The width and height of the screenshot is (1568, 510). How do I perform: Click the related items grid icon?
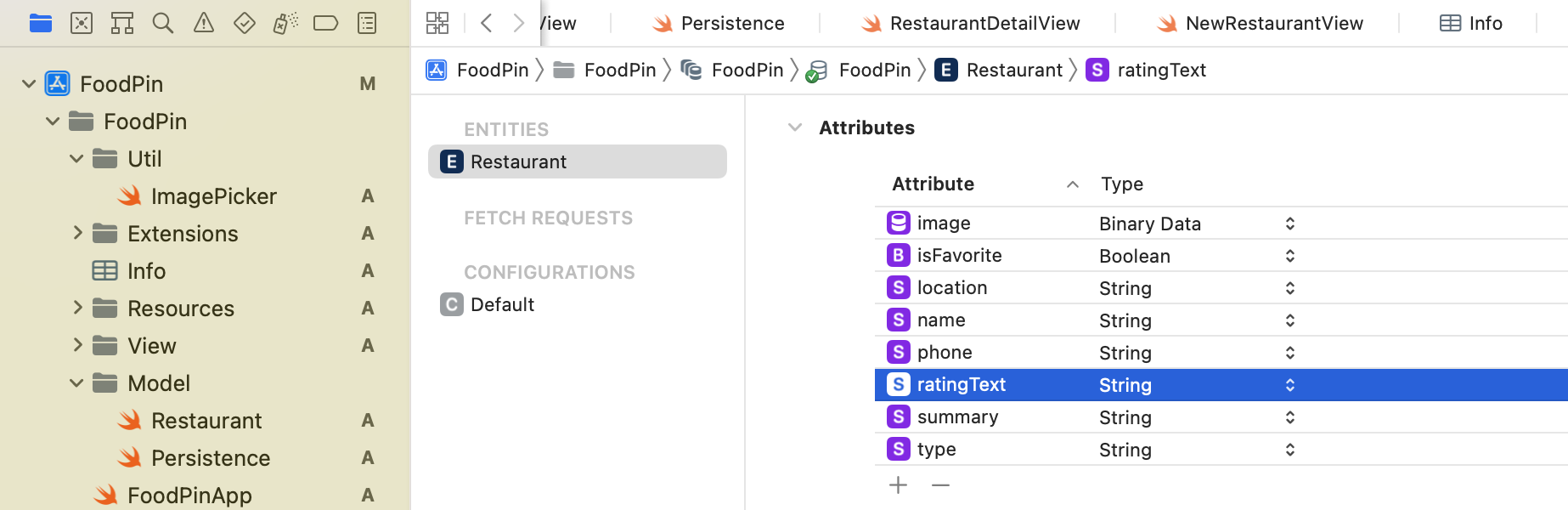tap(437, 23)
